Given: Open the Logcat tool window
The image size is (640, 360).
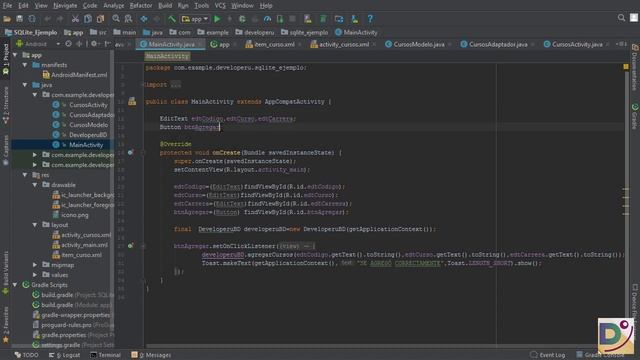Looking at the screenshot, I should pyautogui.click(x=64, y=355).
